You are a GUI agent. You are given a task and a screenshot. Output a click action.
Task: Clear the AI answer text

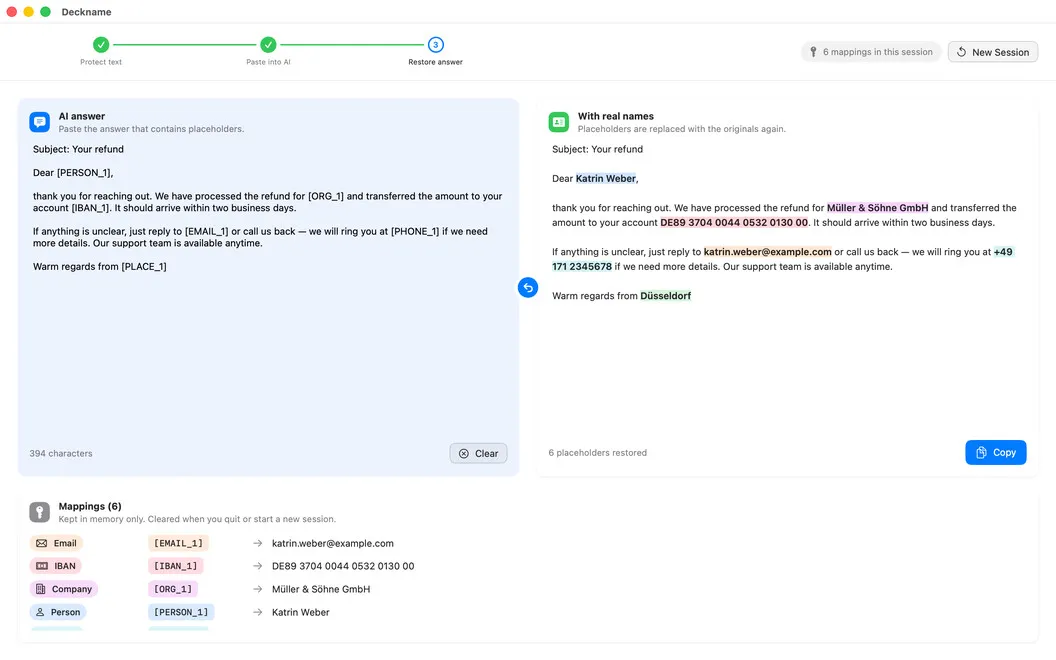pos(478,453)
